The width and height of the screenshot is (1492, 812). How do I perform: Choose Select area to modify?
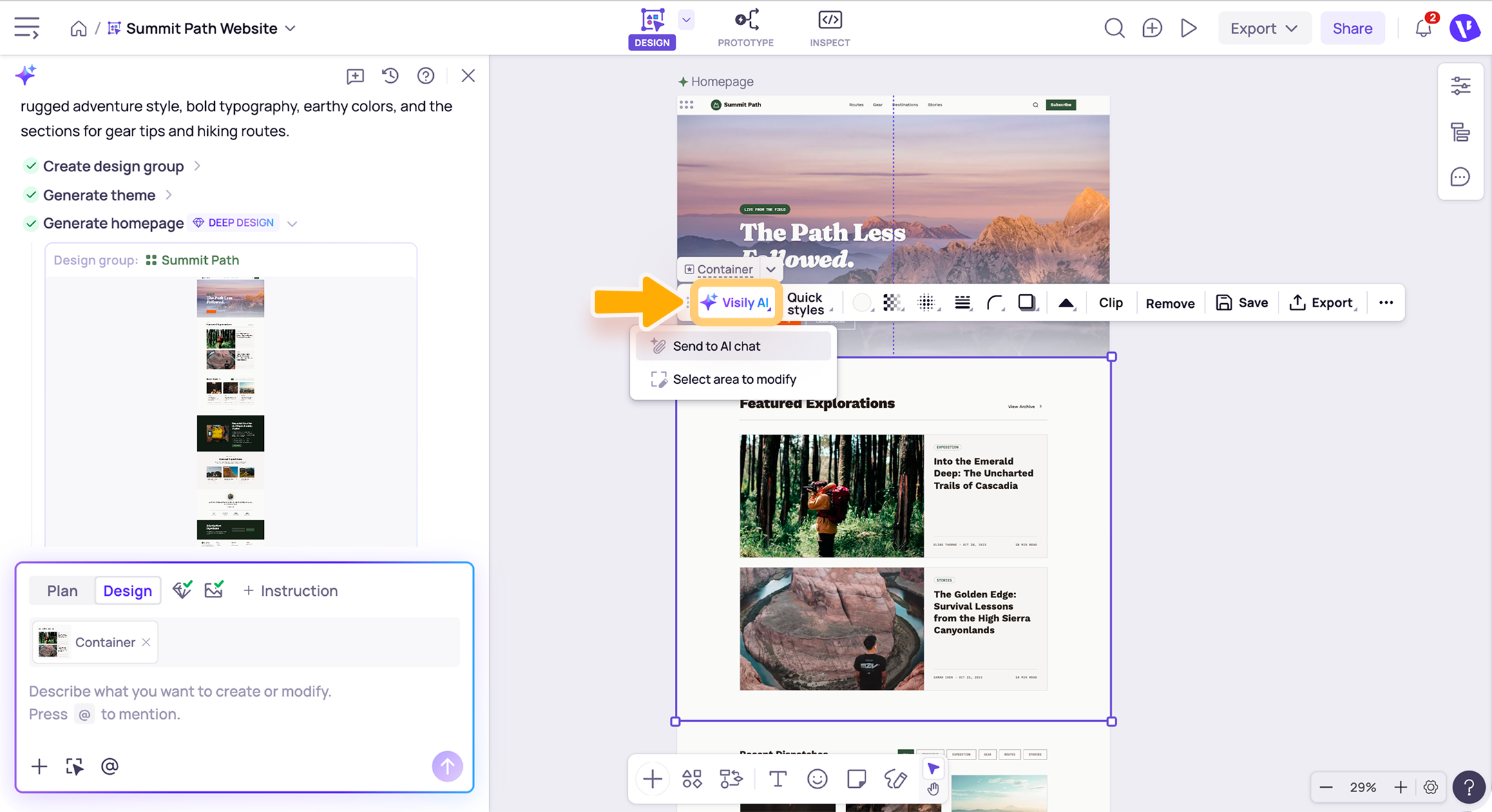733,379
